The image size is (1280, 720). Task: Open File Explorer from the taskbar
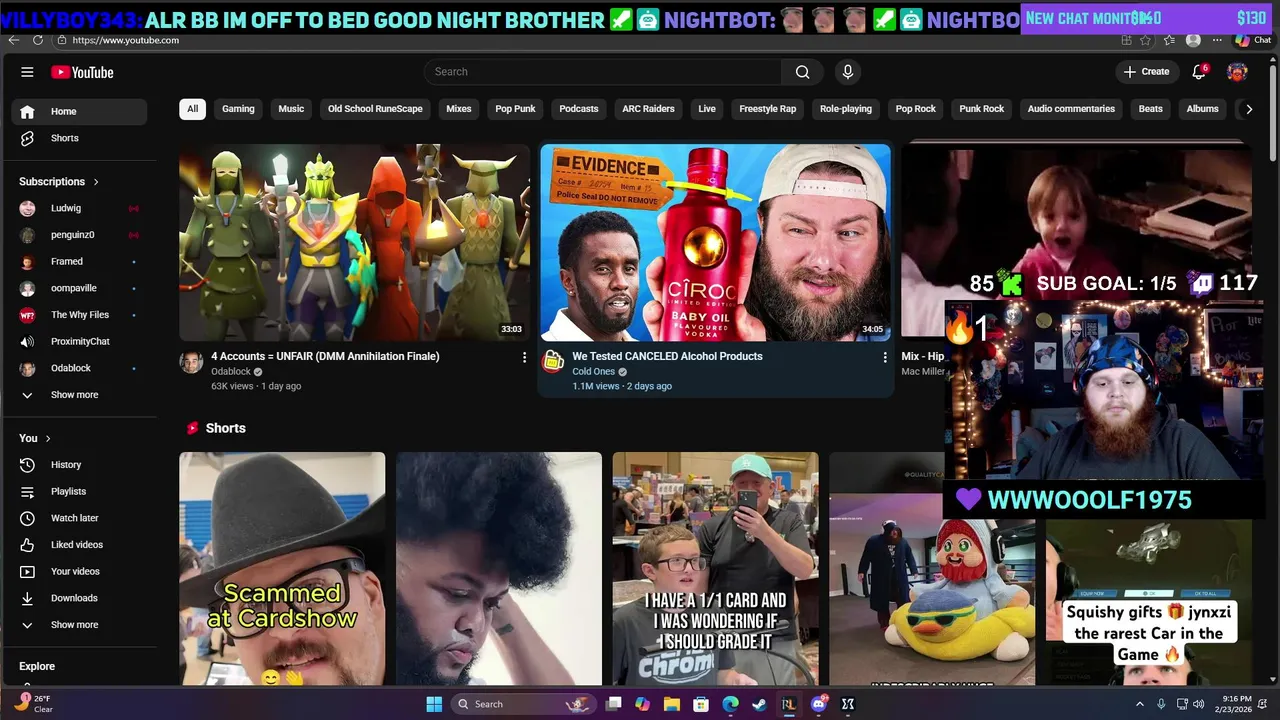tap(672, 704)
